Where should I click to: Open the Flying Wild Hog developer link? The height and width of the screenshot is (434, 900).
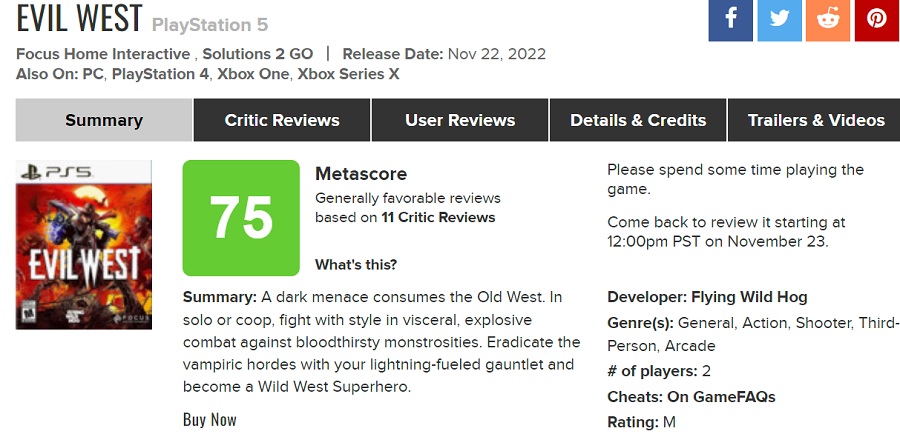coord(749,297)
